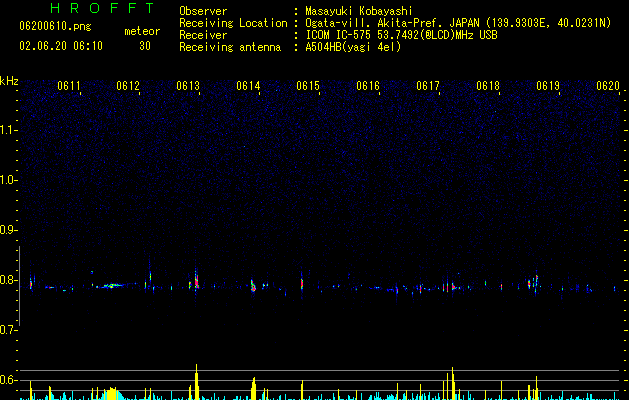
Task: Click the 0613 time marker
Action: [188, 86]
